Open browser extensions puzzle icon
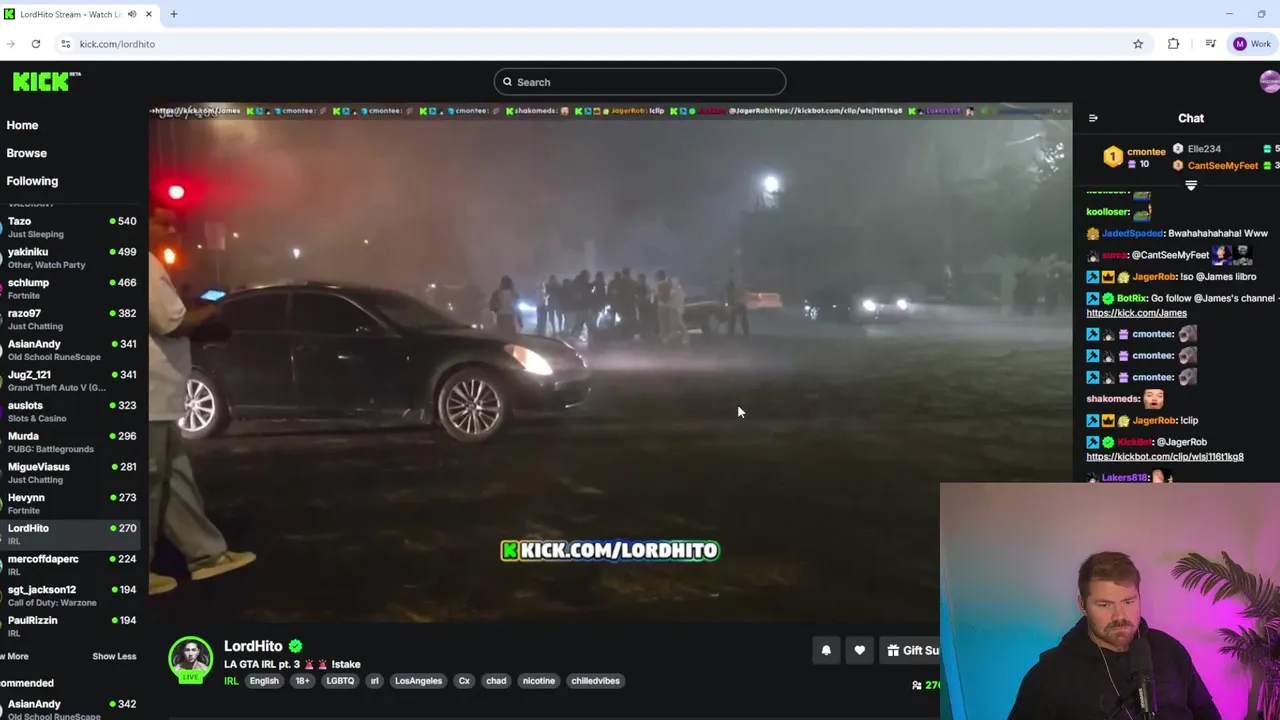 click(x=1173, y=44)
